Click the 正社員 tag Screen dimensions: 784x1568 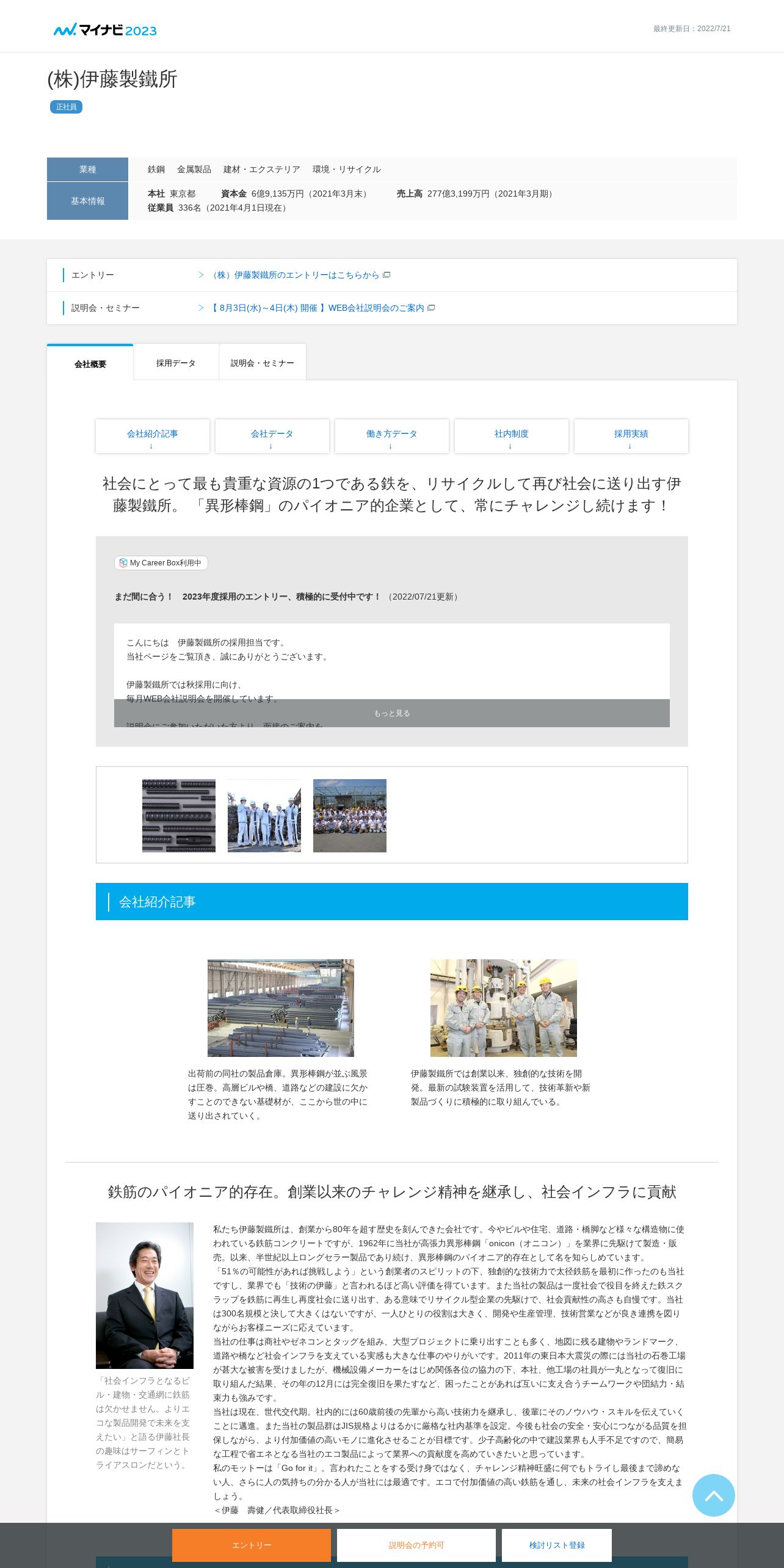pyautogui.click(x=66, y=107)
